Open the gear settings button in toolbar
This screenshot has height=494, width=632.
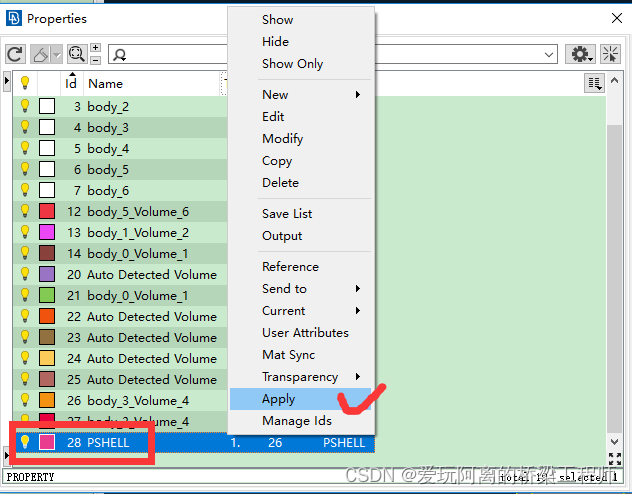point(580,54)
